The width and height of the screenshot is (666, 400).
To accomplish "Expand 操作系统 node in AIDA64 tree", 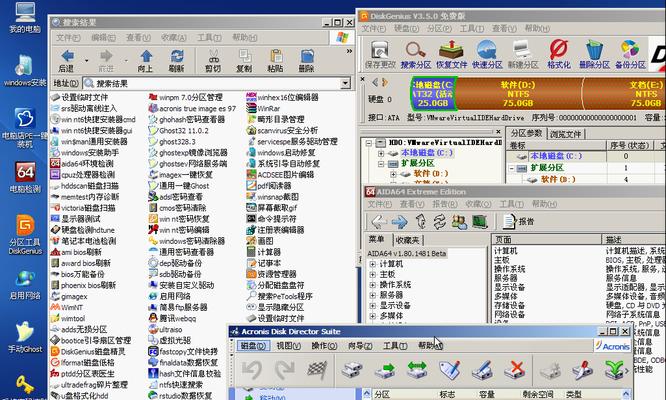I will click(373, 285).
